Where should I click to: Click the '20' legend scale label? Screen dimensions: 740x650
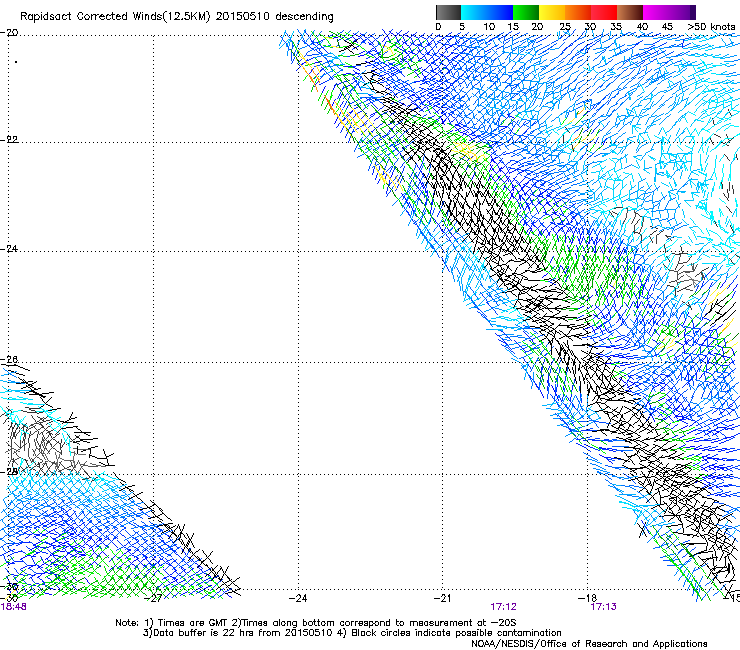(537, 27)
